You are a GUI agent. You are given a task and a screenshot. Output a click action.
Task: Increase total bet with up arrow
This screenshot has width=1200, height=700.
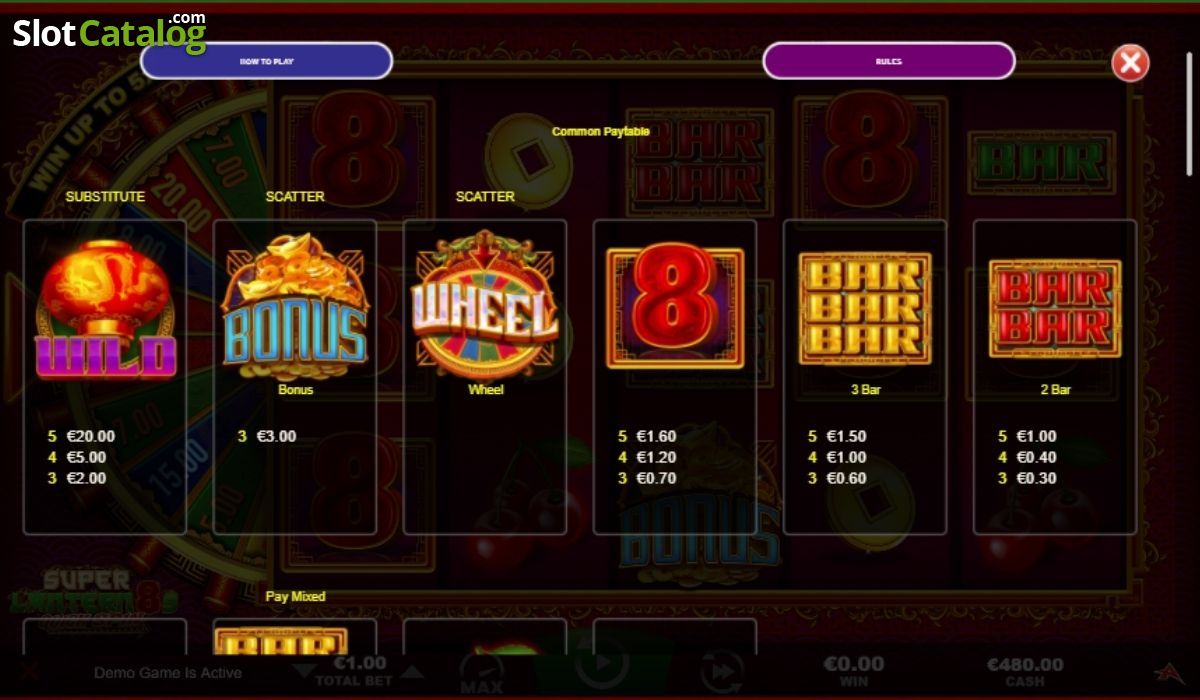(411, 671)
